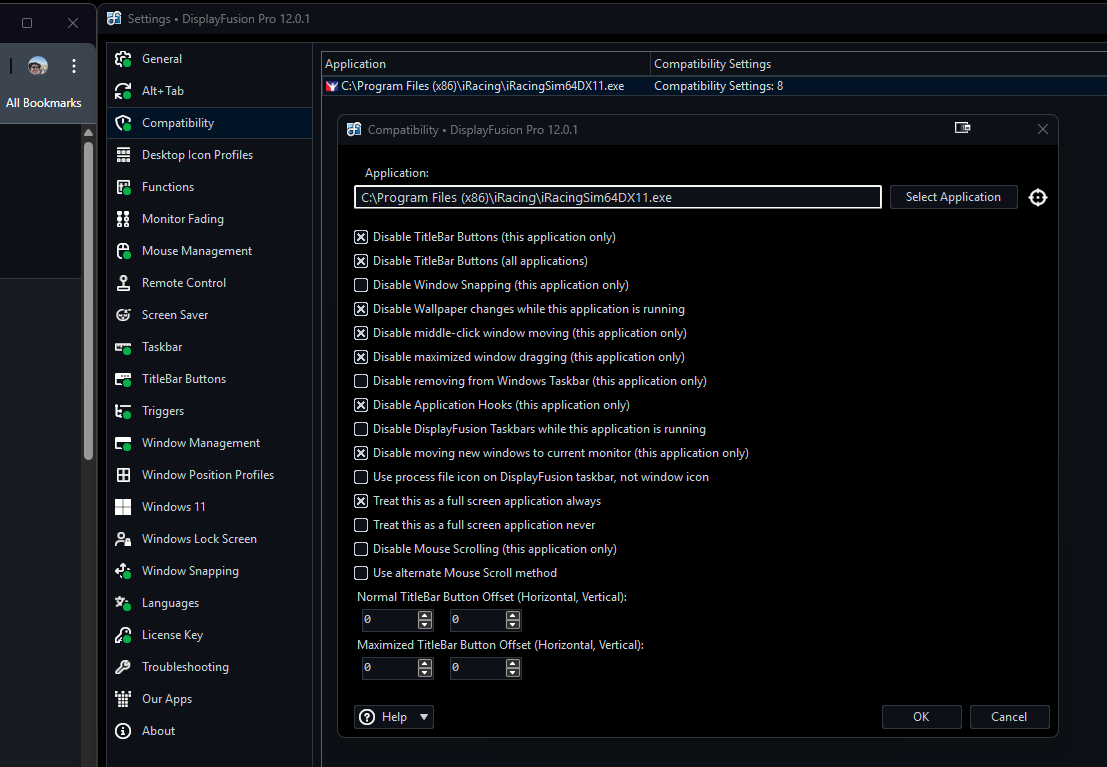Screen dimensions: 1107x767
Task: Switch to the Window Management section
Action: [200, 443]
